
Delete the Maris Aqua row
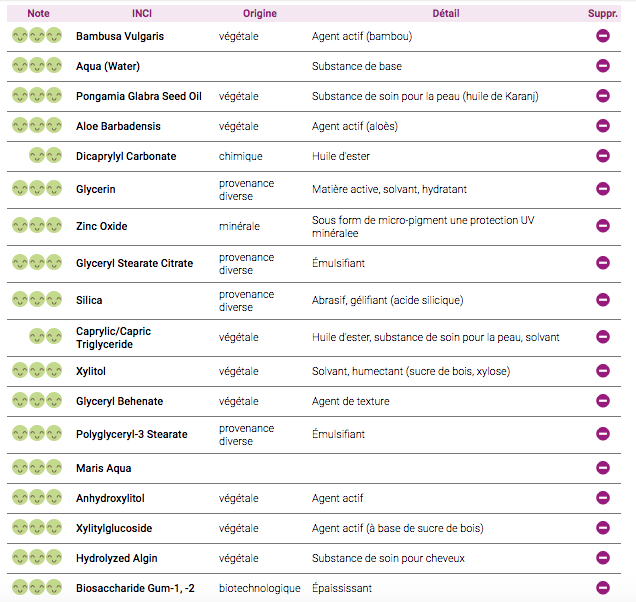click(603, 468)
